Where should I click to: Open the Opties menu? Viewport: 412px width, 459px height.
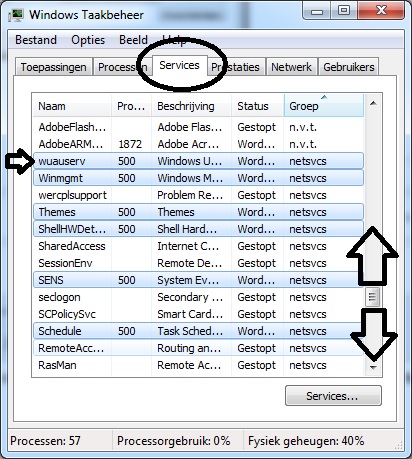point(88,40)
